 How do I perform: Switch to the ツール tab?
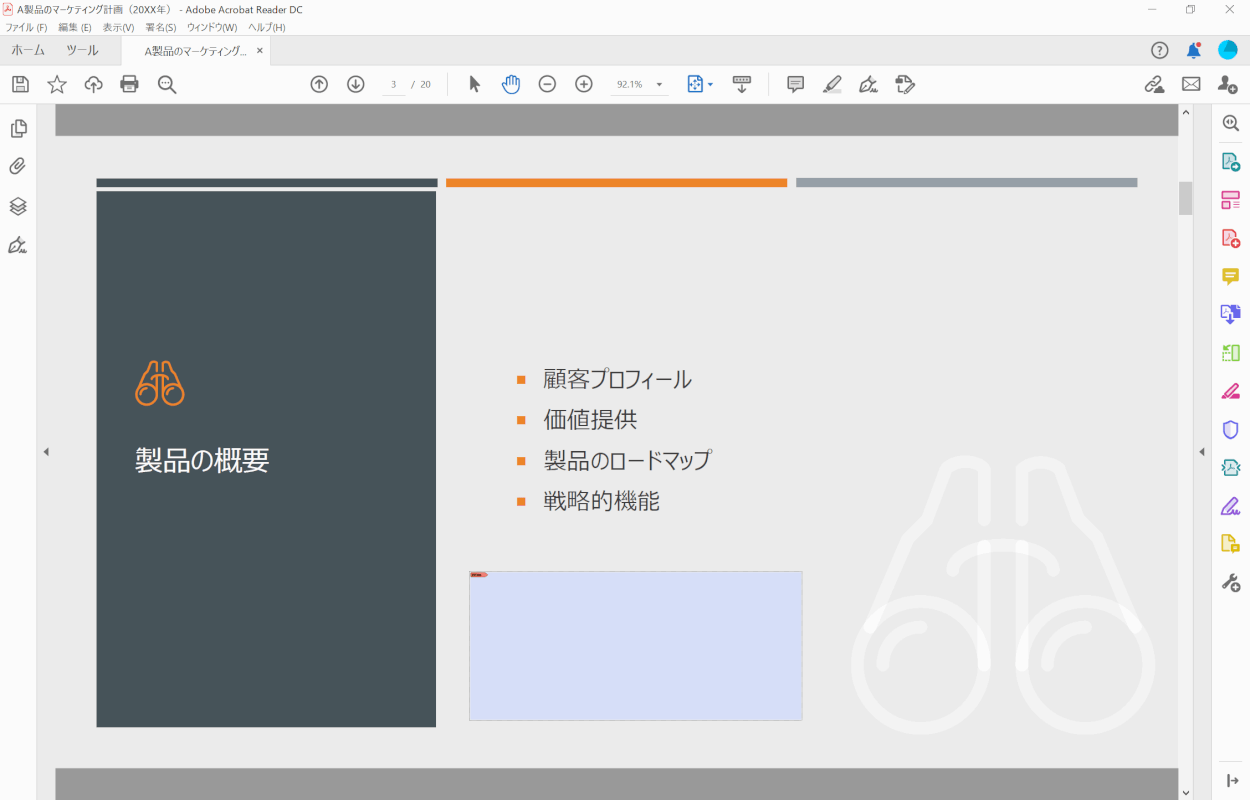[81, 48]
